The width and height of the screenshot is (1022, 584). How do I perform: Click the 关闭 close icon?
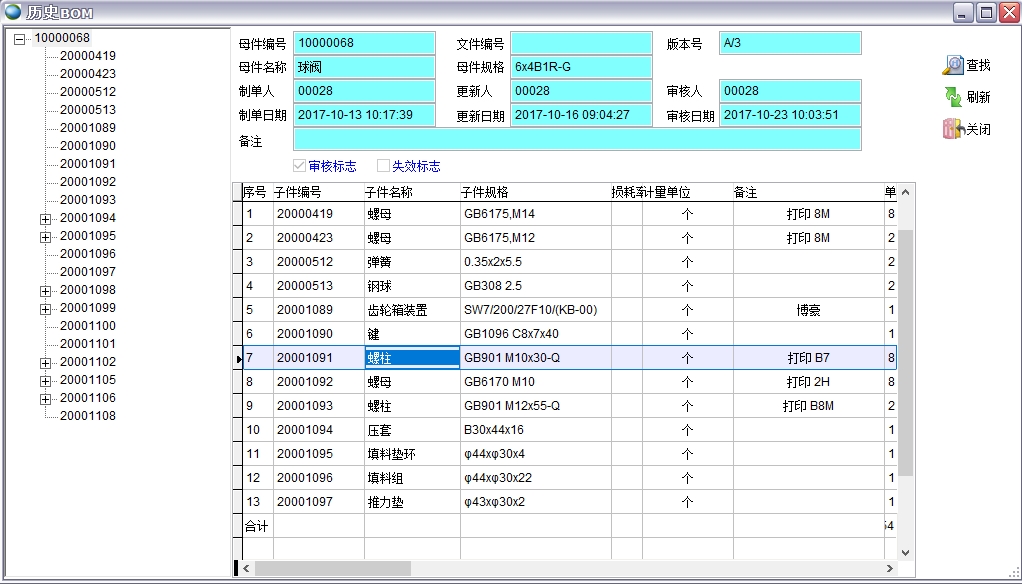tap(953, 129)
